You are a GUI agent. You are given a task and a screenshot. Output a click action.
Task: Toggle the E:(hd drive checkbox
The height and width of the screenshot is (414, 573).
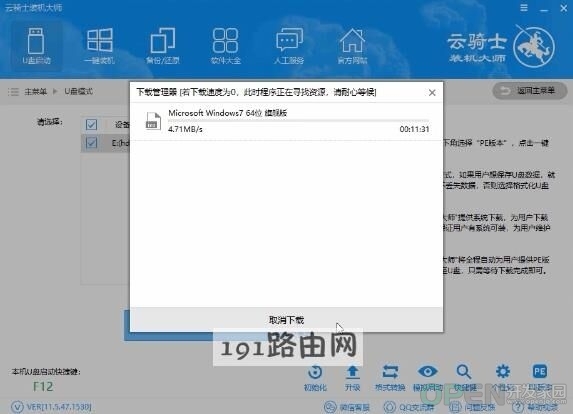91,143
